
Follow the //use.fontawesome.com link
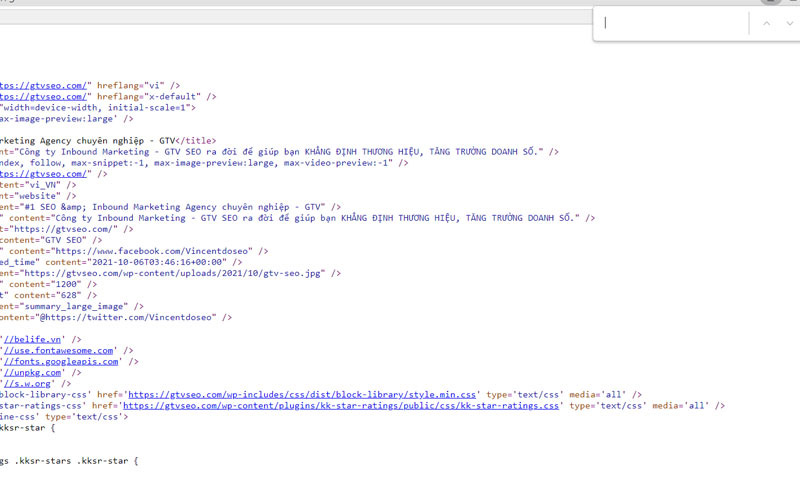click(60, 351)
